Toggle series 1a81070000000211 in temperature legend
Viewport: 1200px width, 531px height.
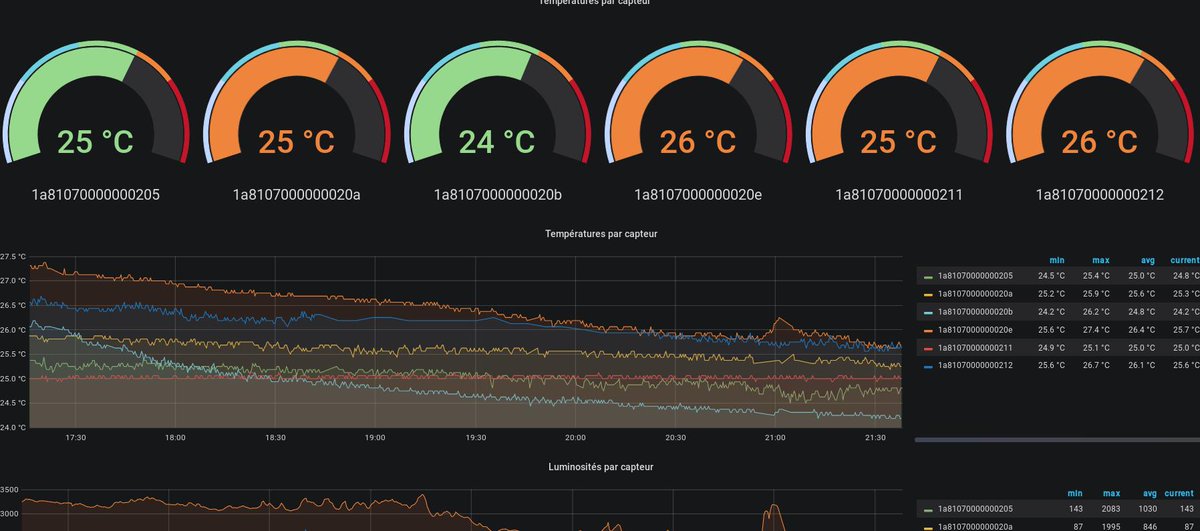click(975, 348)
